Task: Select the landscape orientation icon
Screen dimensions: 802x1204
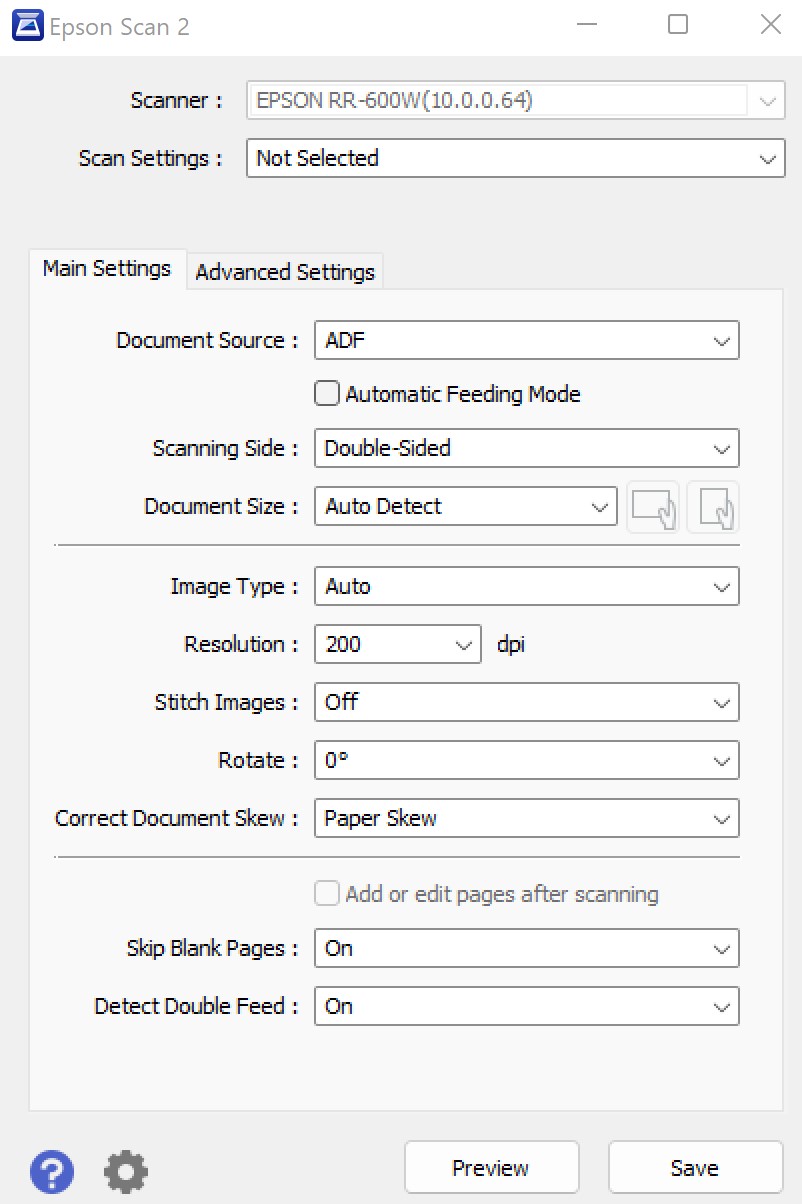Action: tap(653, 507)
